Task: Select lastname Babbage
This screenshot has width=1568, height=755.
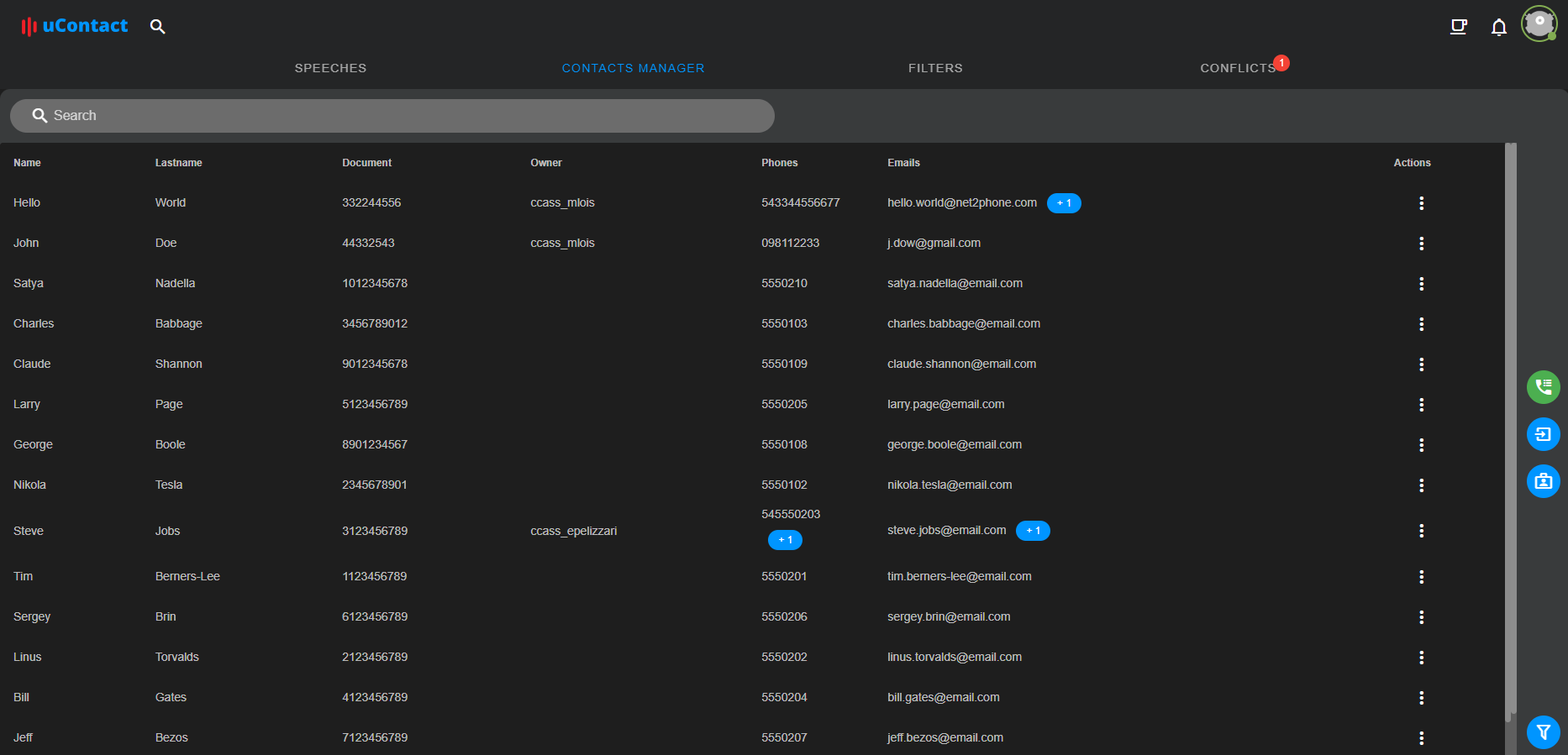Action: 178,323
